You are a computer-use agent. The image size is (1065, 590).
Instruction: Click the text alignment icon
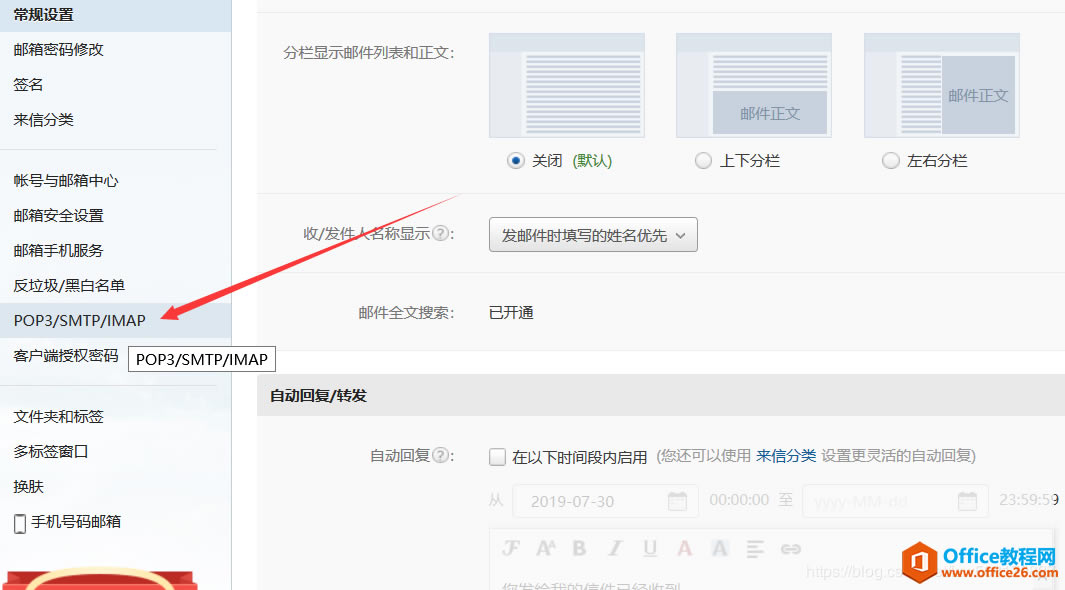(x=754, y=548)
